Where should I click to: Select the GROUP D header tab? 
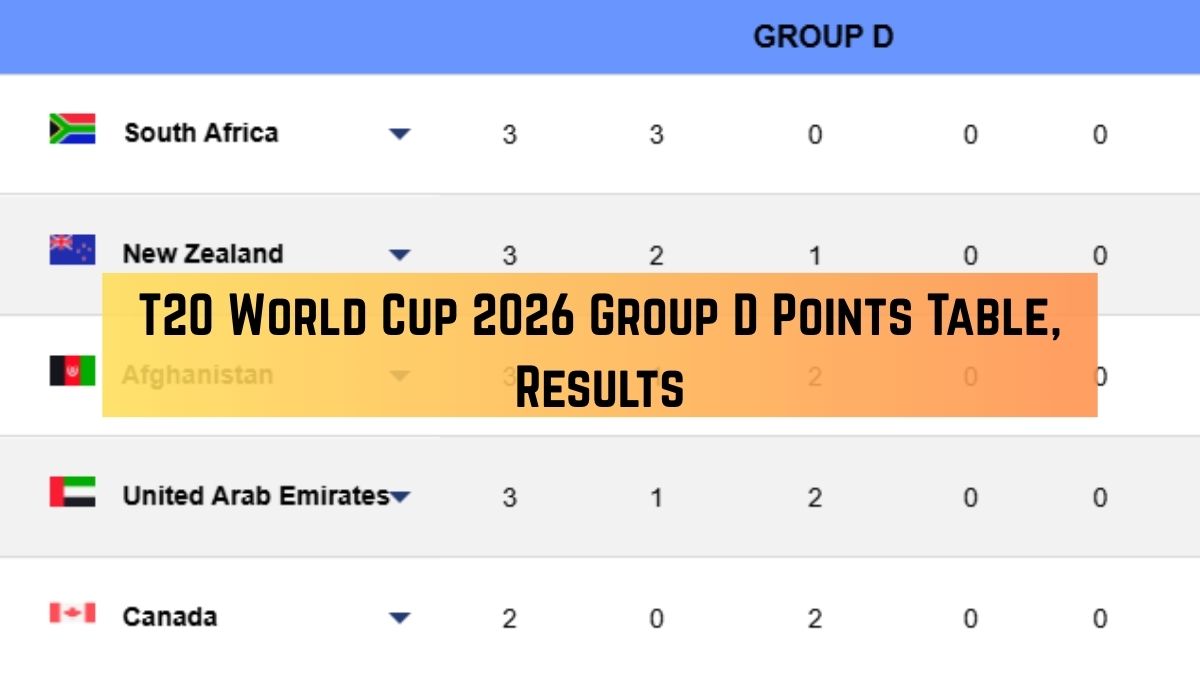point(823,37)
